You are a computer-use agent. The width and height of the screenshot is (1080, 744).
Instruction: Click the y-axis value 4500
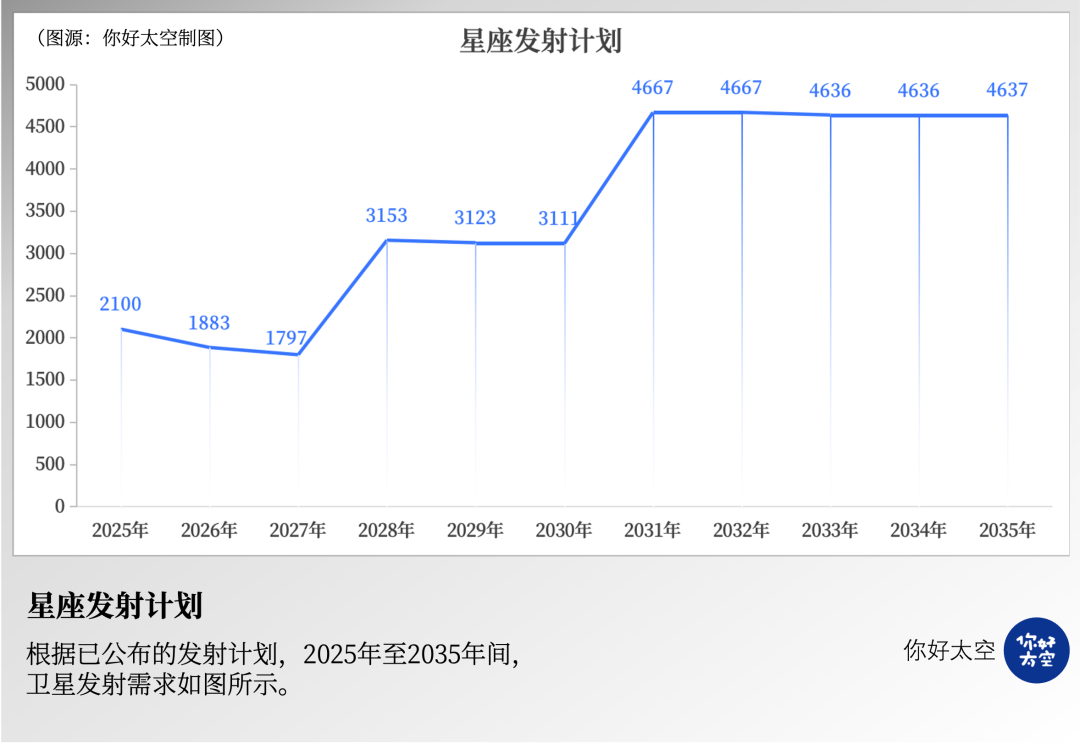[45, 126]
